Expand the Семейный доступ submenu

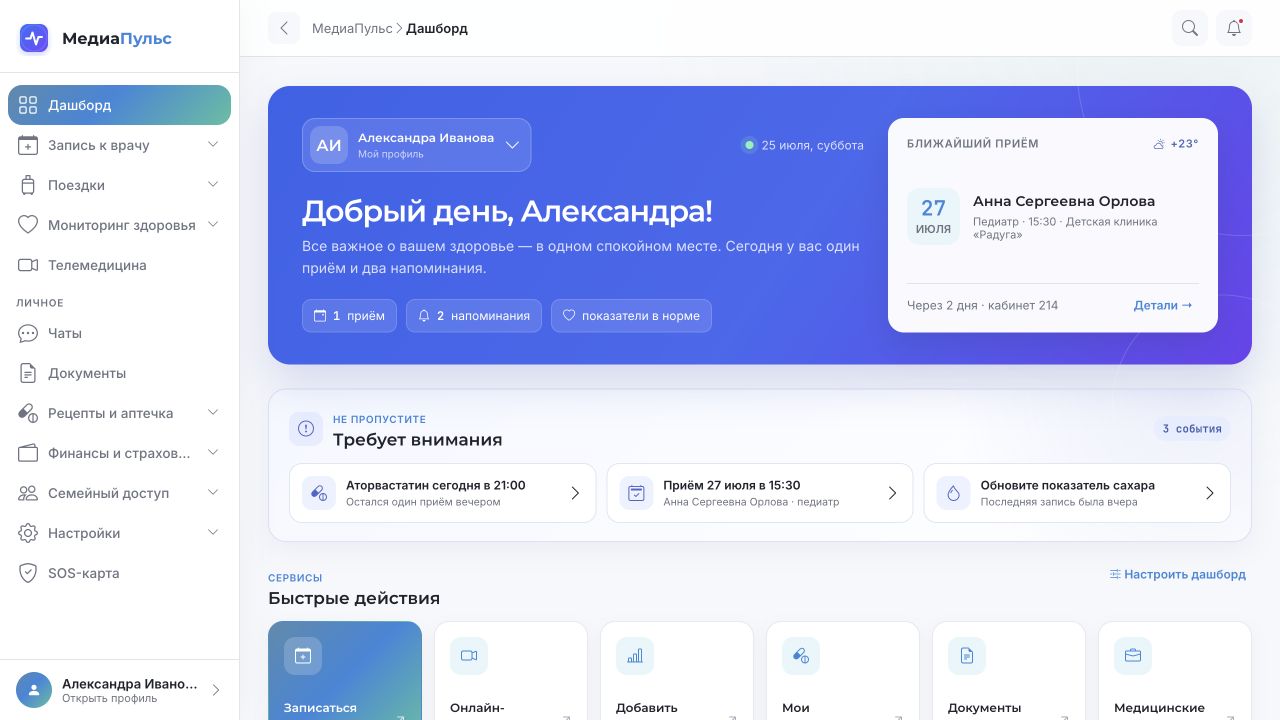pyautogui.click(x=213, y=493)
